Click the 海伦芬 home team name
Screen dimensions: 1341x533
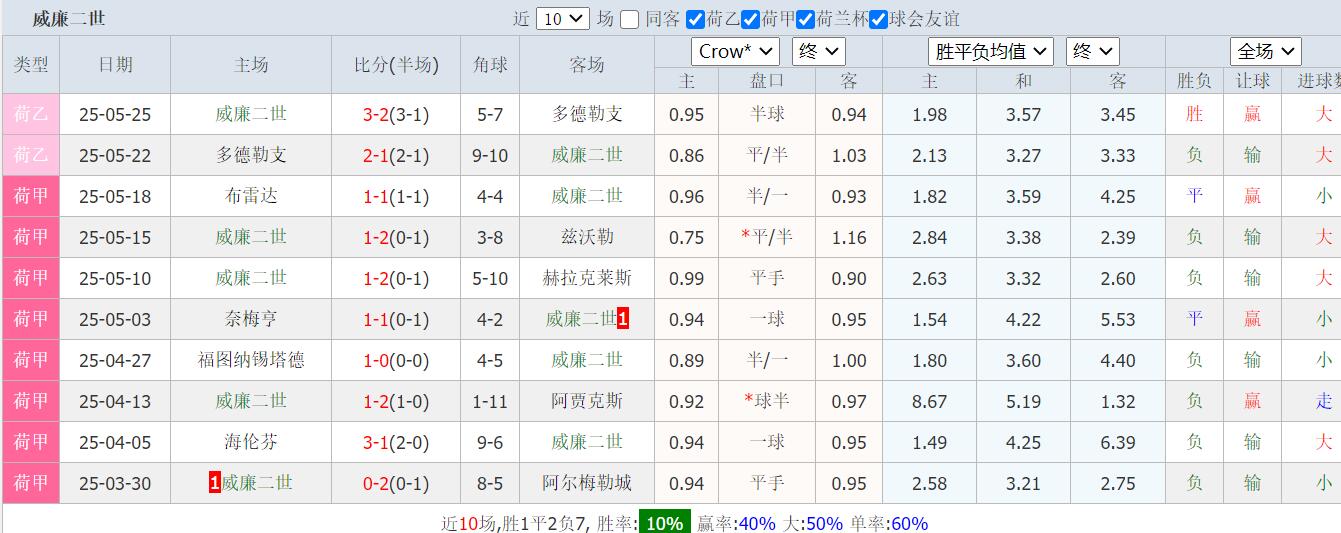[x=251, y=442]
